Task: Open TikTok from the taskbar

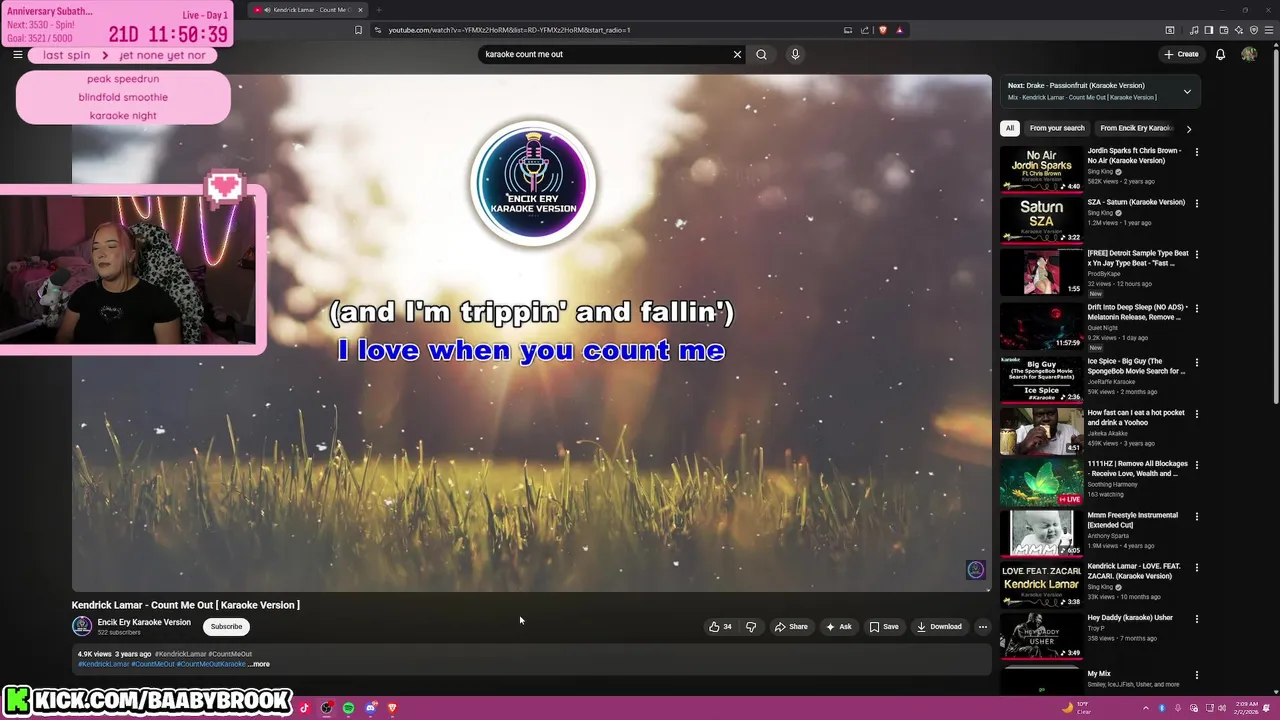Action: click(x=304, y=708)
